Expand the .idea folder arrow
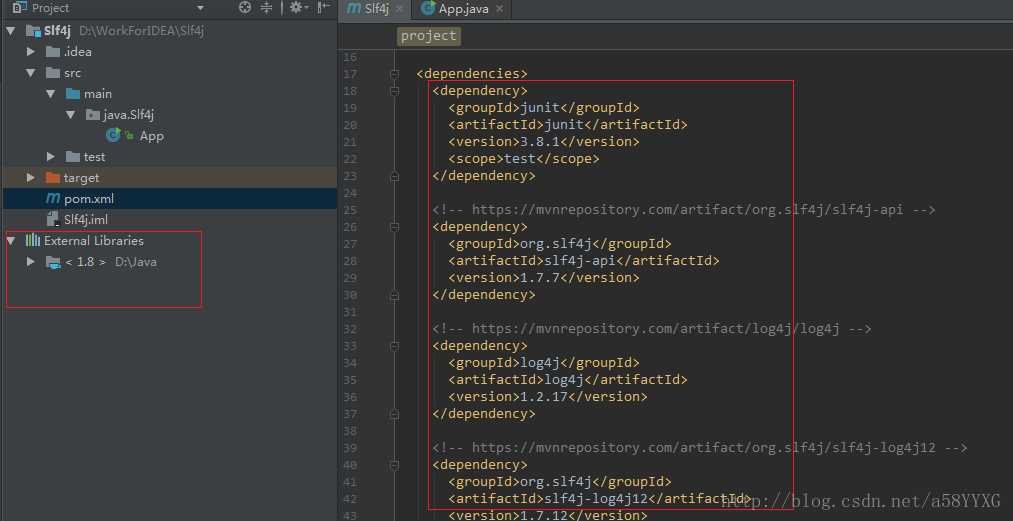The image size is (1013, 521). [x=30, y=52]
